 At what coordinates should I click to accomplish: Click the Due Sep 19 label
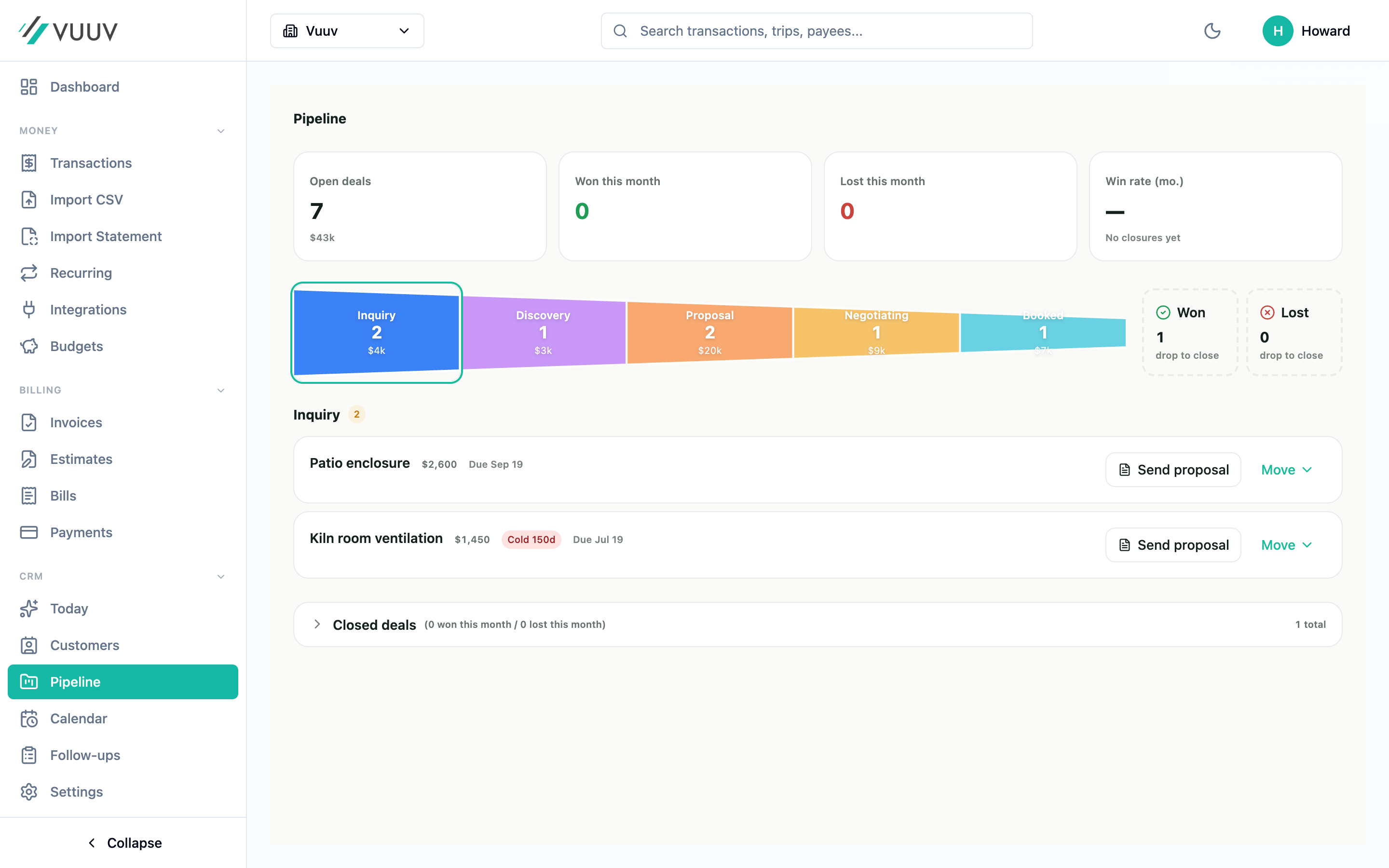click(496, 464)
